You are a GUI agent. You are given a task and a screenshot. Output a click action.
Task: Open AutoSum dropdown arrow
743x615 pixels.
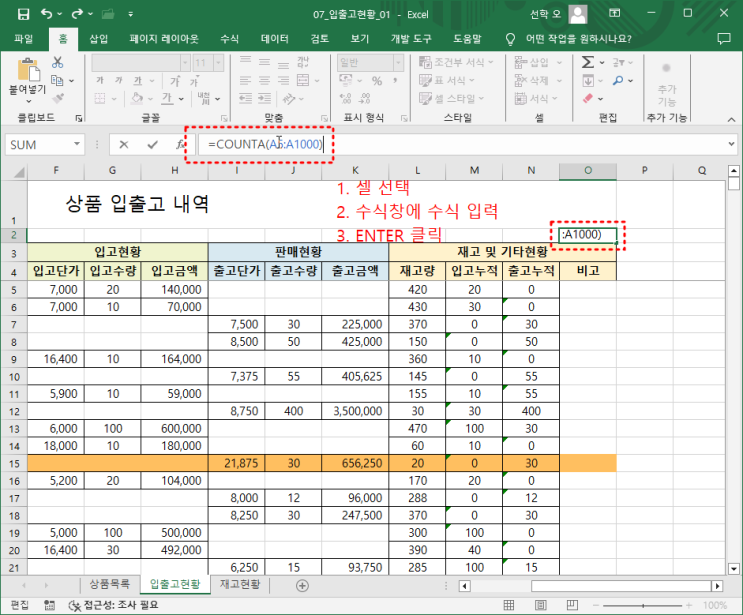point(602,63)
